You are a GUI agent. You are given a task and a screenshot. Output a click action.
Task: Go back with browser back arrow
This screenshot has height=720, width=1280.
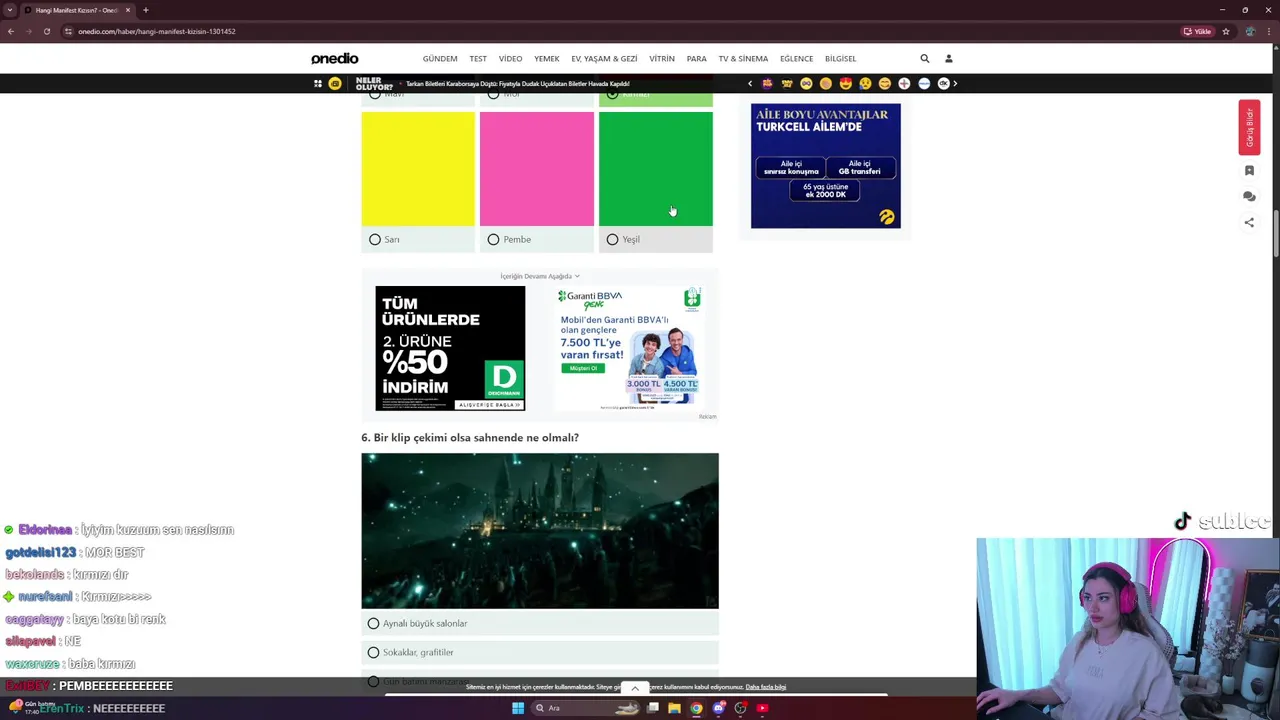pos(11,31)
